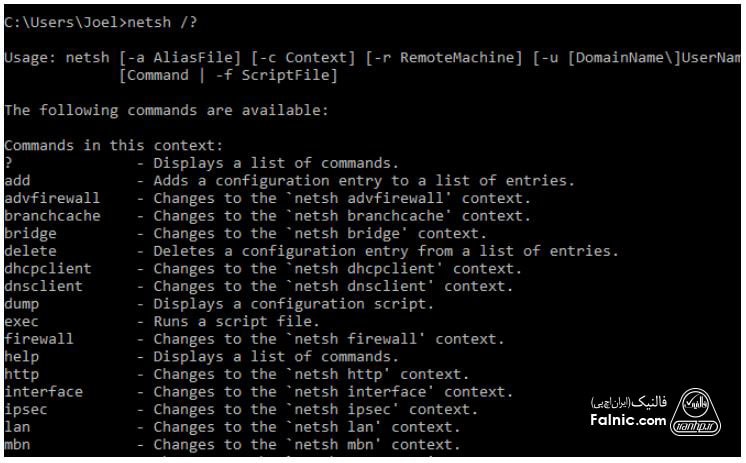Click the 'bridge' command in the list
This screenshot has width=746, height=463.
30,233
